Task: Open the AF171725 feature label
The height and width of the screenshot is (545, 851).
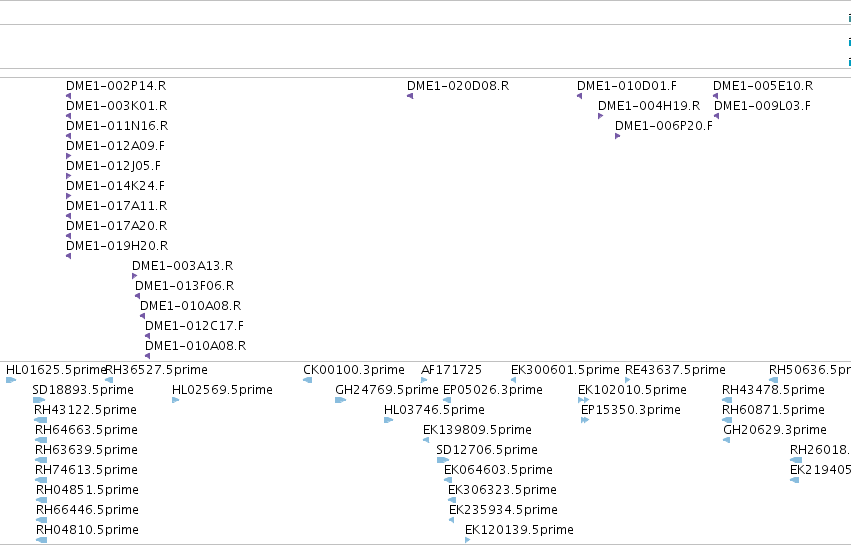Action: point(452,370)
